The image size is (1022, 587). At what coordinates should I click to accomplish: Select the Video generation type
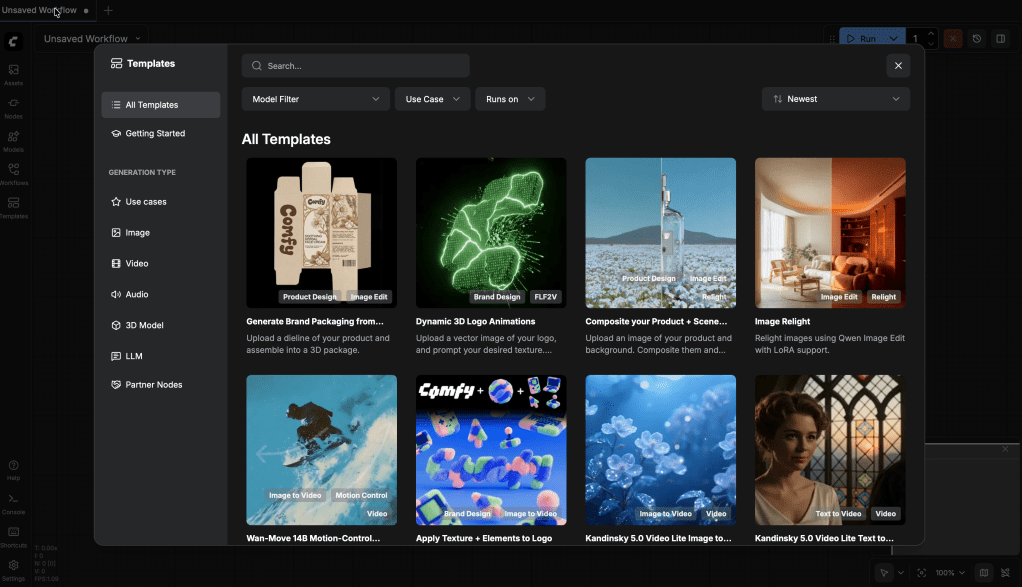coord(137,264)
